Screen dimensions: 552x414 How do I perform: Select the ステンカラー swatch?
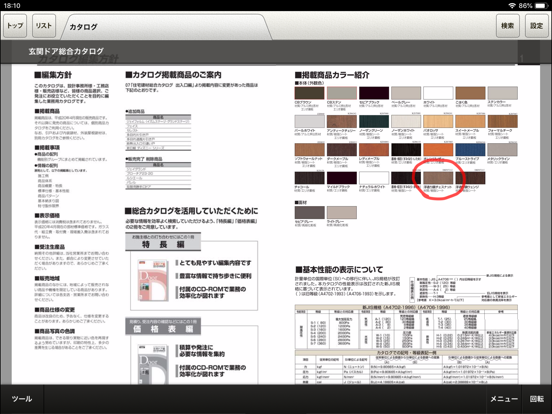coord(503,93)
